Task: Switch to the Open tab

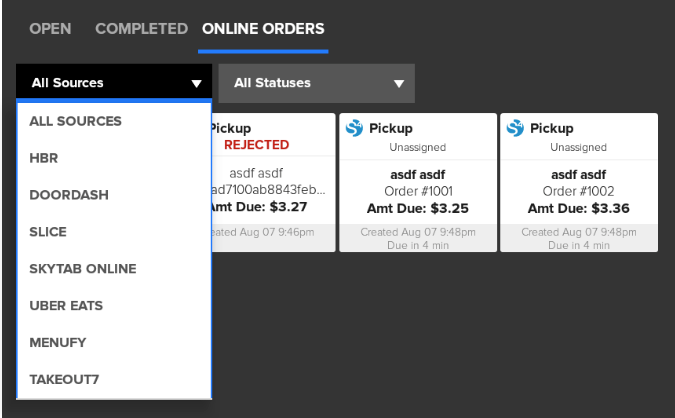Action: tap(50, 29)
